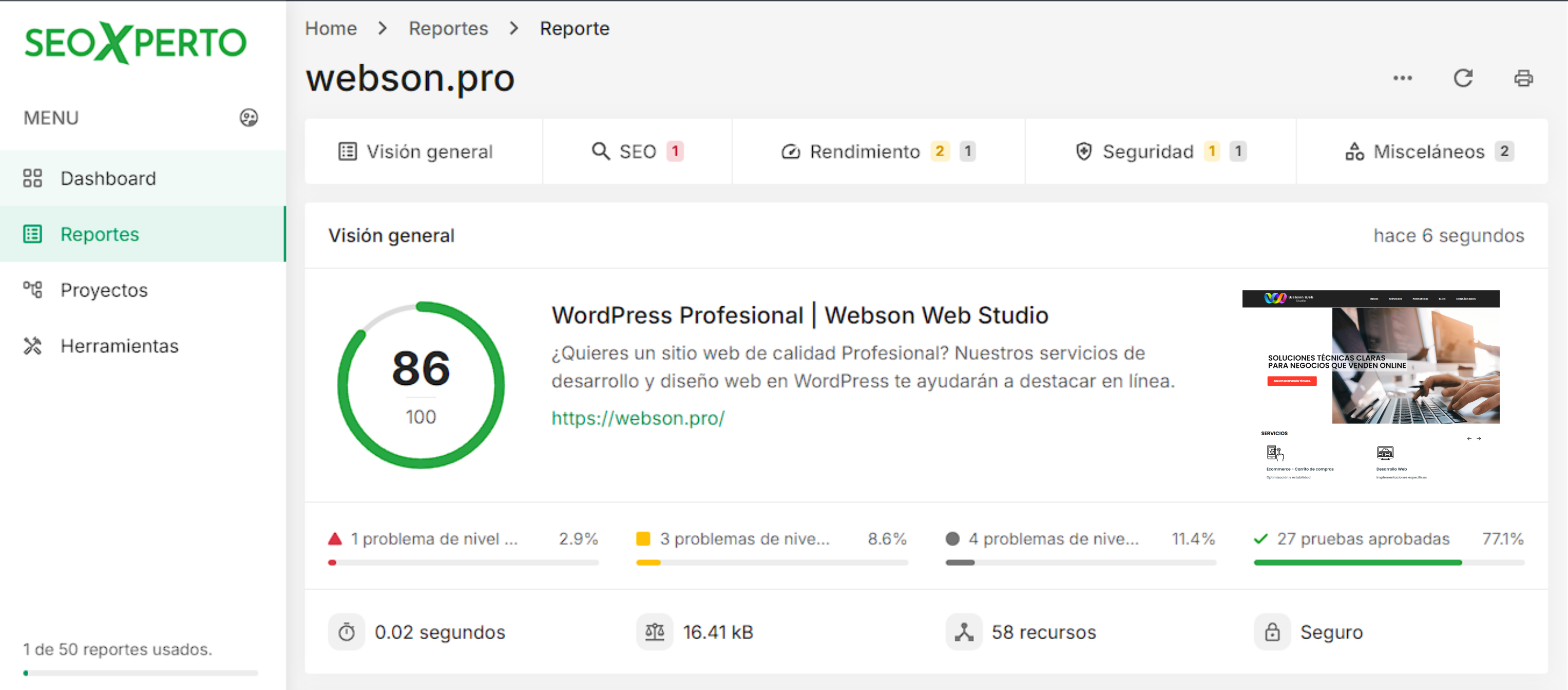1568x690 pixels.
Task: Click the yellow square medium problems icon
Action: pos(643,539)
